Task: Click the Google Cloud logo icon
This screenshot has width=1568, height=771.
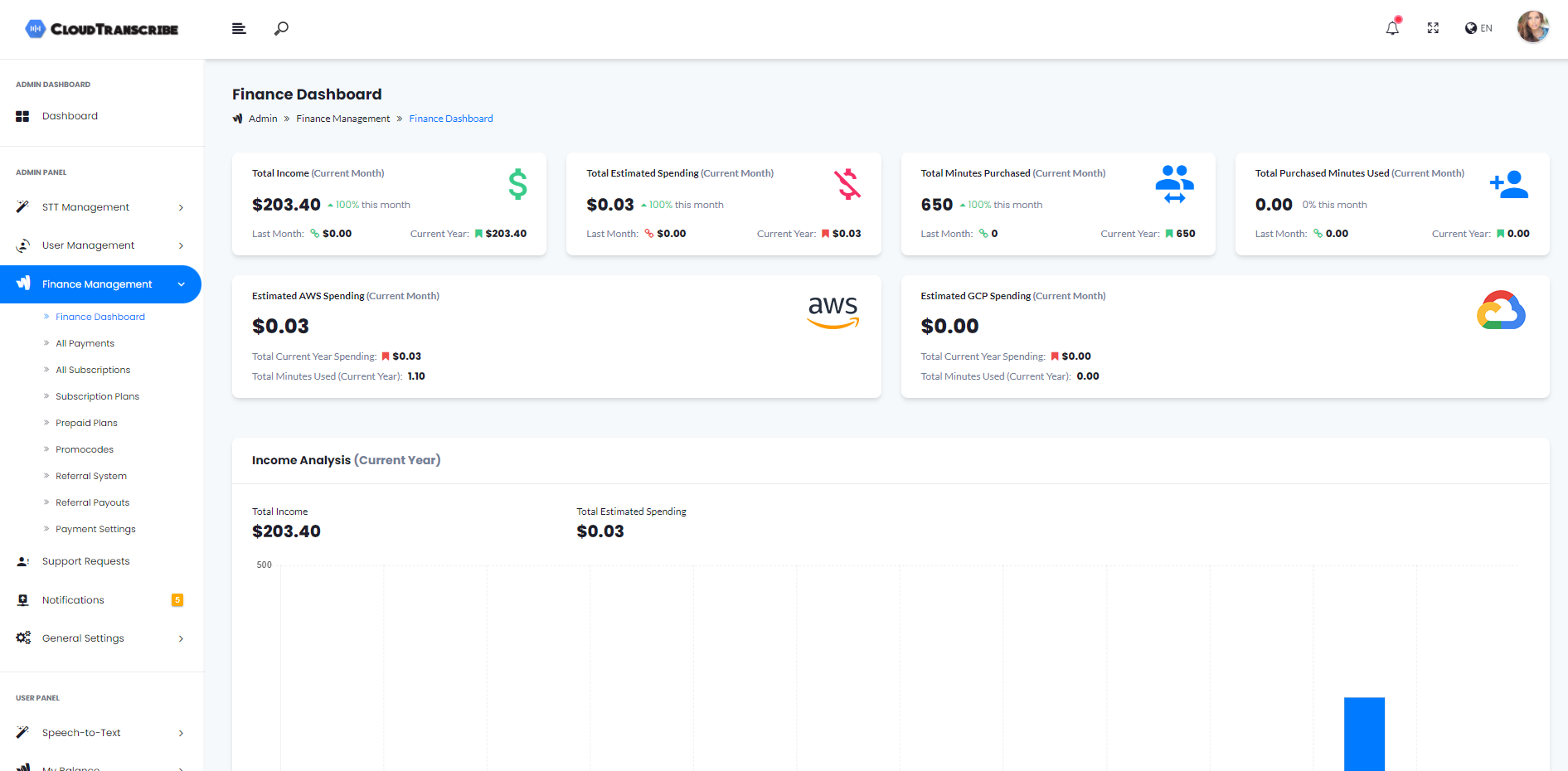Action: [1500, 311]
